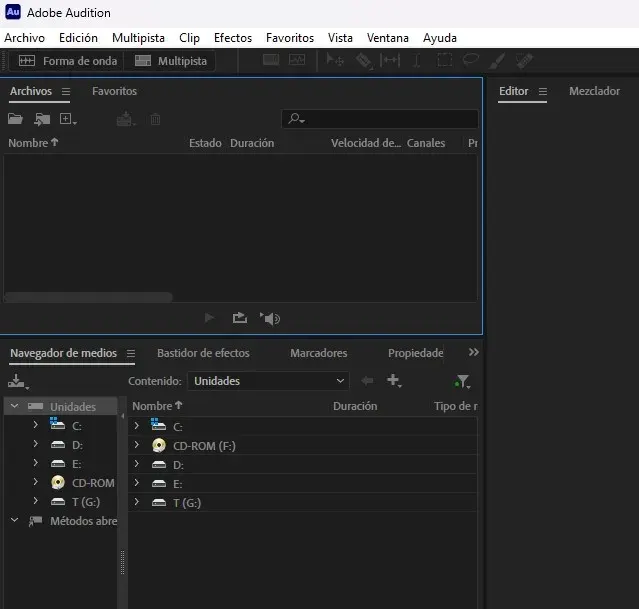Expand D: drive in left tree
The image size is (639, 609).
pyautogui.click(x=35, y=444)
